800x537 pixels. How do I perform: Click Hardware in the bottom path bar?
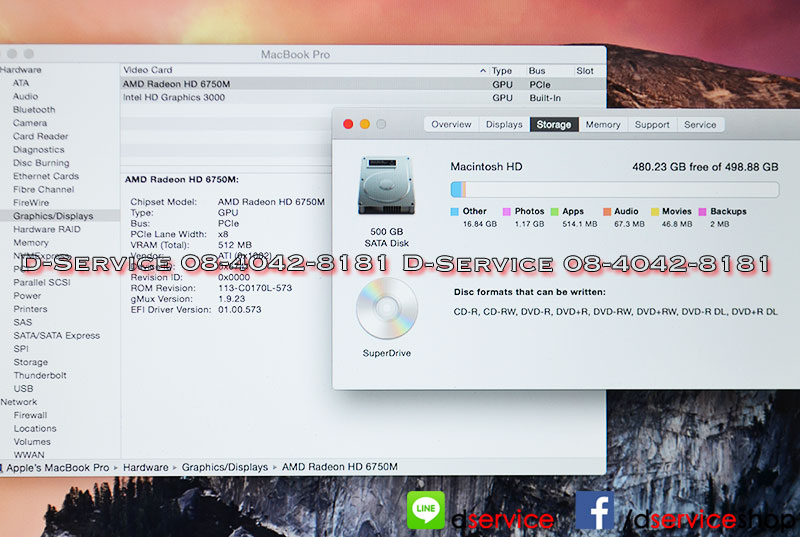(145, 467)
